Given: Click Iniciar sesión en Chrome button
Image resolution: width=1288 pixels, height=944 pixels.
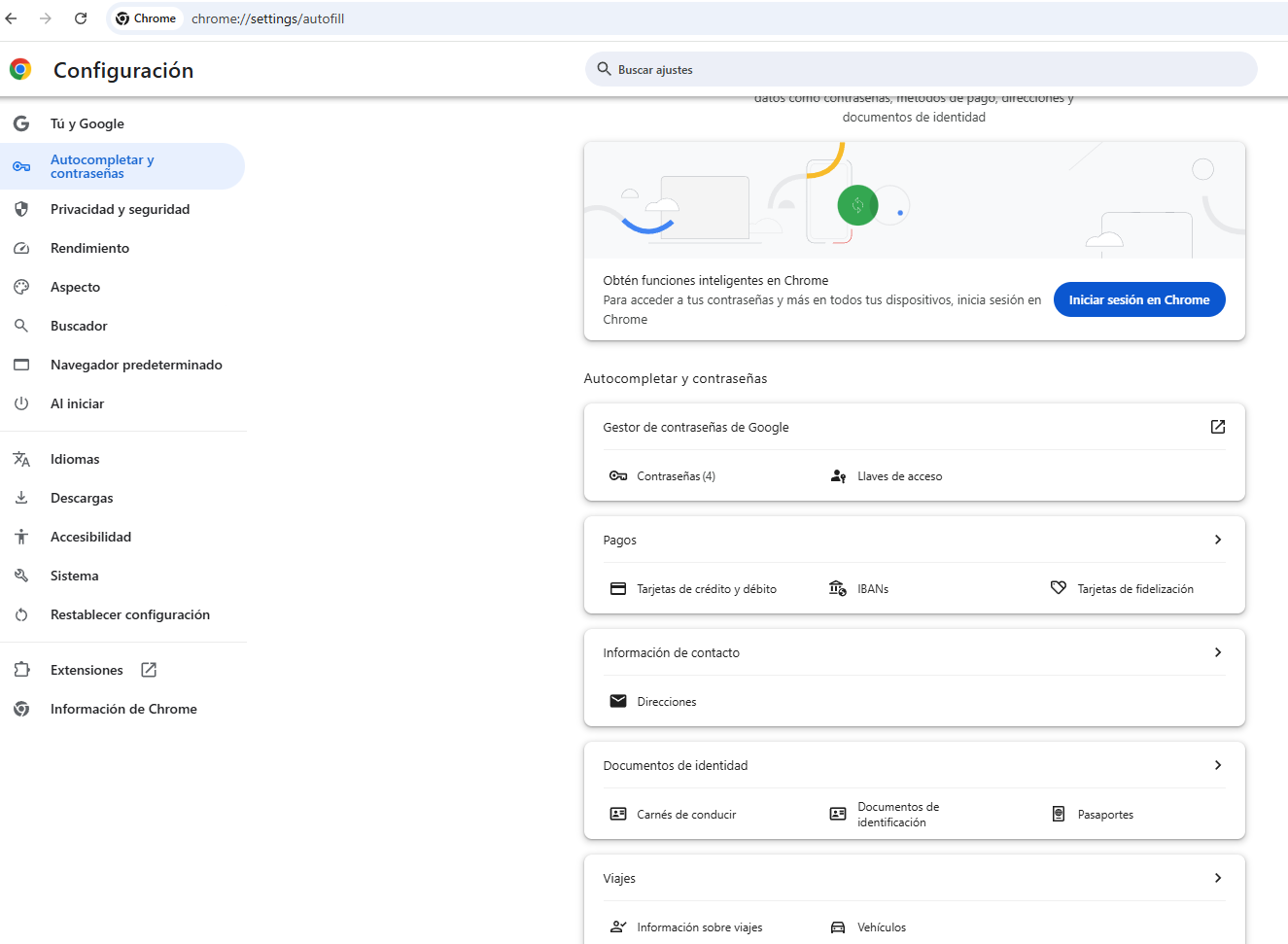Looking at the screenshot, I should tap(1139, 299).
